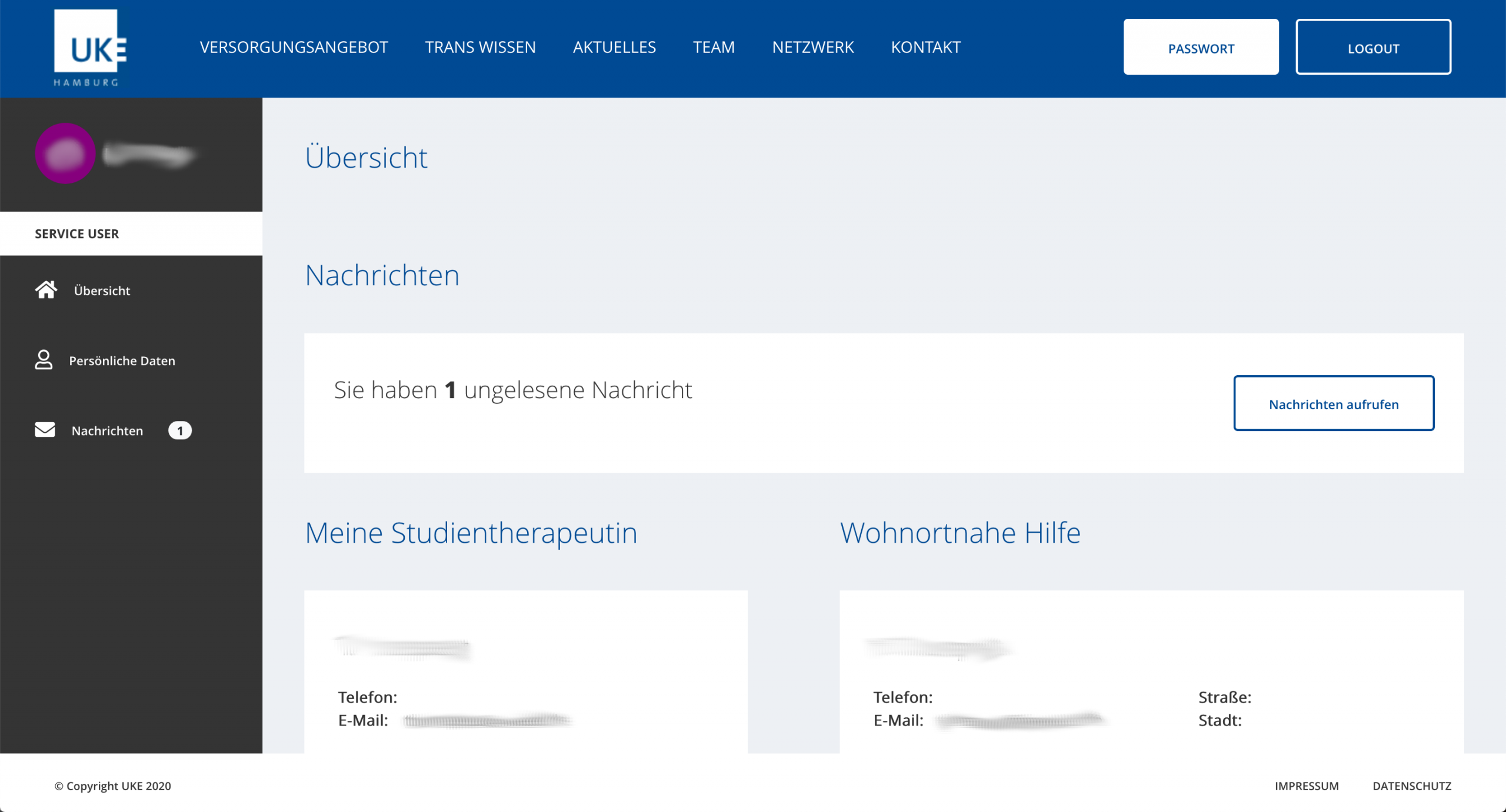Click the Passwort button
Image resolution: width=1506 pixels, height=812 pixels.
tap(1201, 47)
